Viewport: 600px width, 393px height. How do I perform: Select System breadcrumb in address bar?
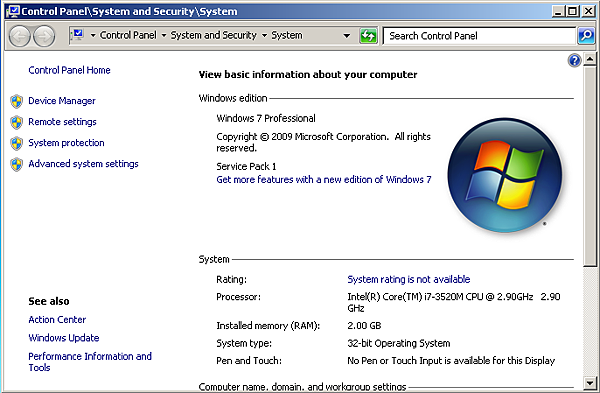click(x=287, y=35)
